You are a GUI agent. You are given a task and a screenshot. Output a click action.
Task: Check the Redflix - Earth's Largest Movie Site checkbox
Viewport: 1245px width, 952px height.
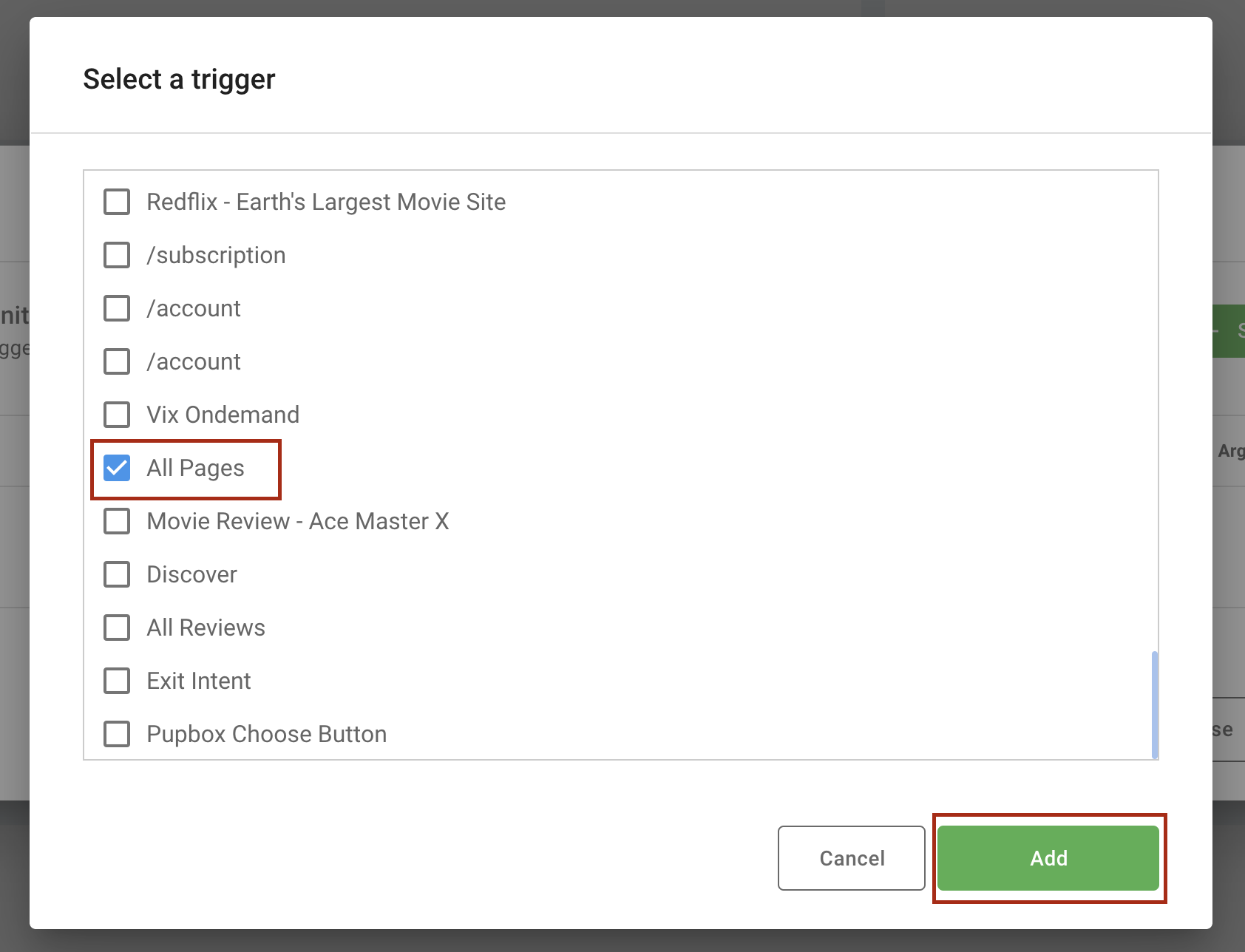click(x=117, y=202)
